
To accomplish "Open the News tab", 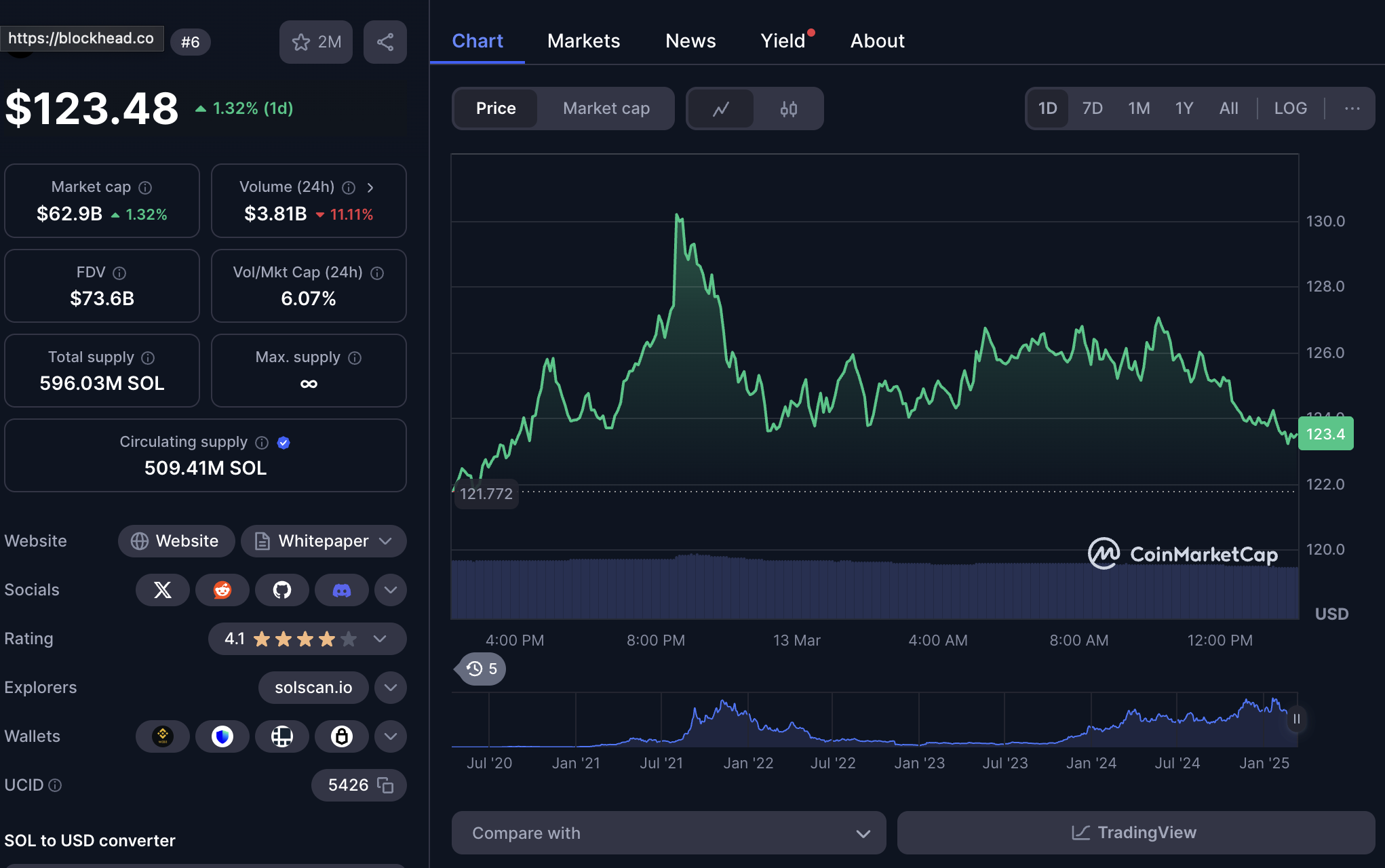I will [x=690, y=41].
